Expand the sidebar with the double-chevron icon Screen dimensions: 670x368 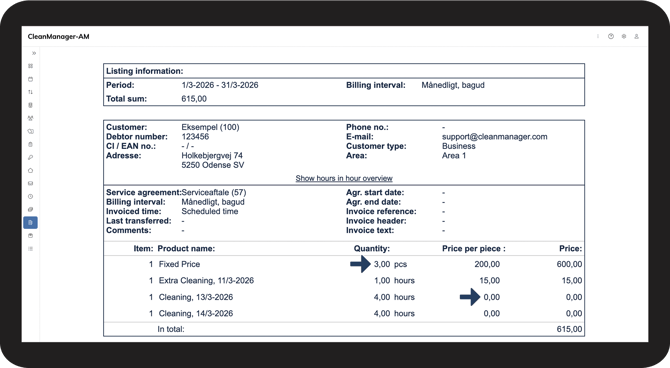[x=34, y=53]
